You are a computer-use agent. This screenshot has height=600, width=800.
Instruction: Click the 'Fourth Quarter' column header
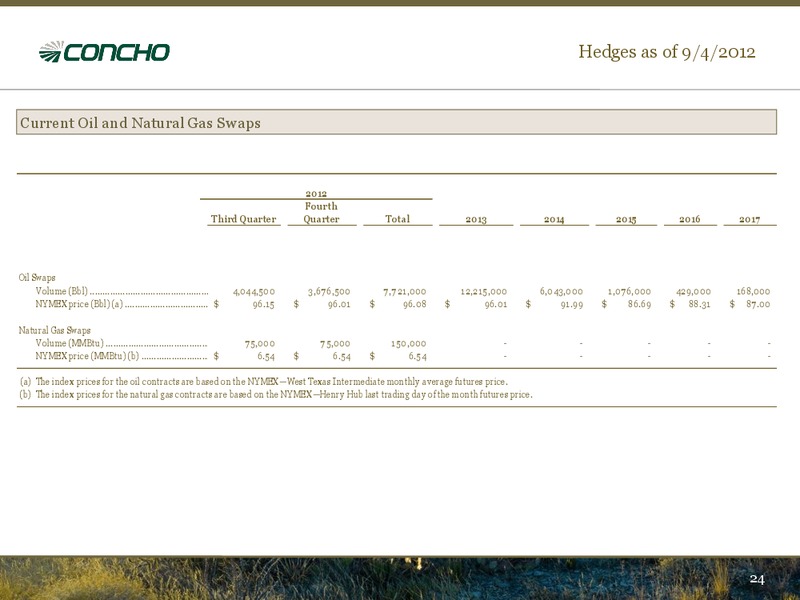[321, 212]
